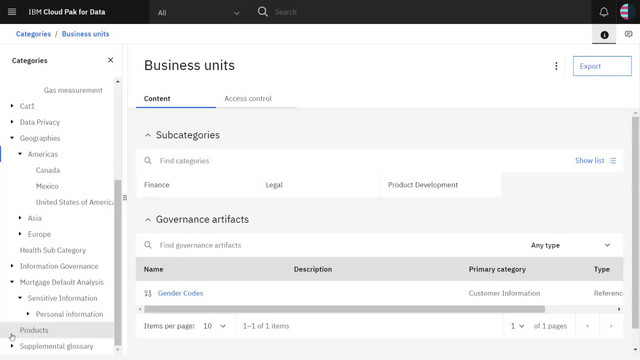
Task: Expand the Europe tree node
Action: pos(20,233)
